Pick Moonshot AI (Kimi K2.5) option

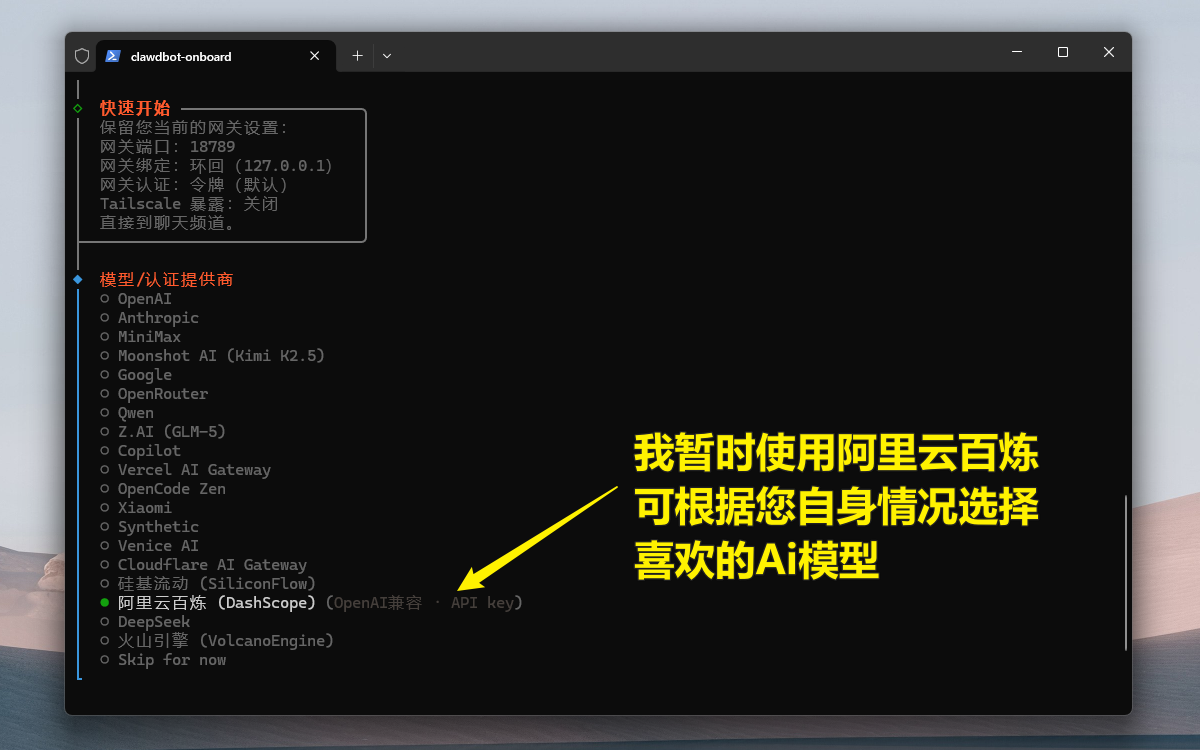tap(221, 356)
